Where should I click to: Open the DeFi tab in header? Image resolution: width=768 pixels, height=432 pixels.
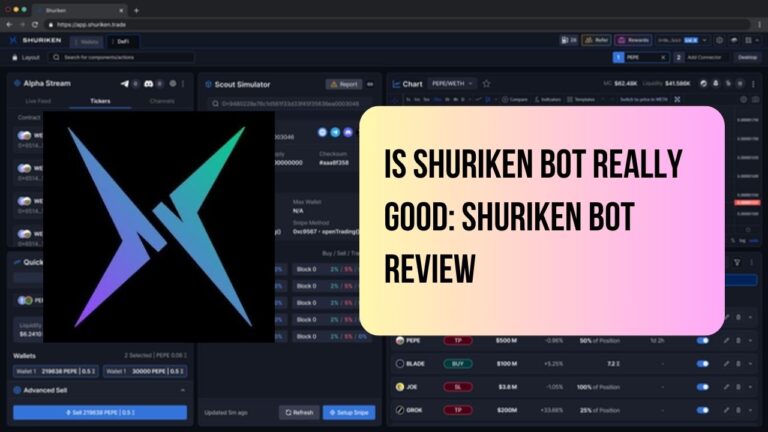121,42
